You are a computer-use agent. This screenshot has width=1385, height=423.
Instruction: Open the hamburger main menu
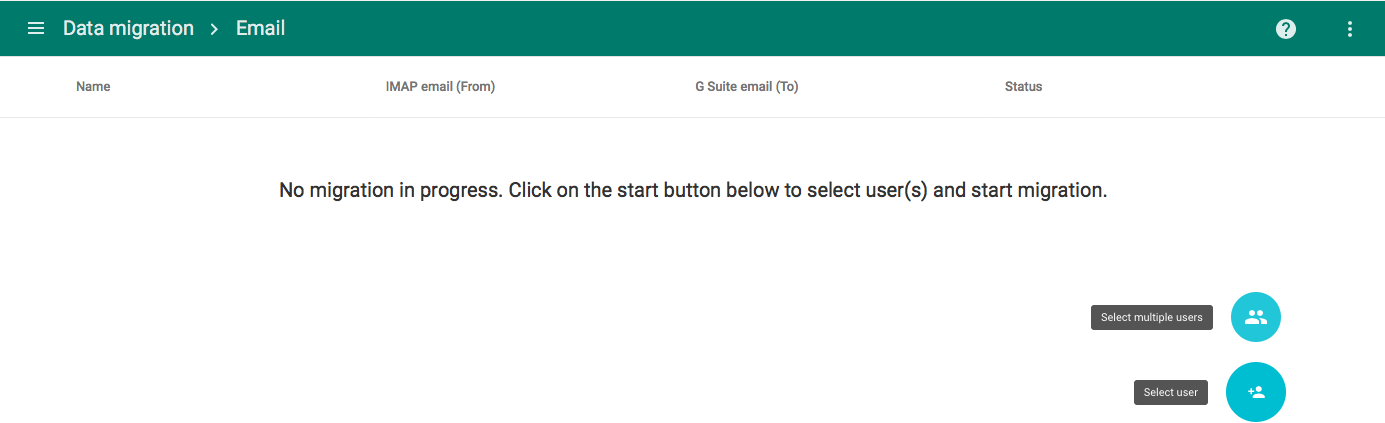(36, 28)
